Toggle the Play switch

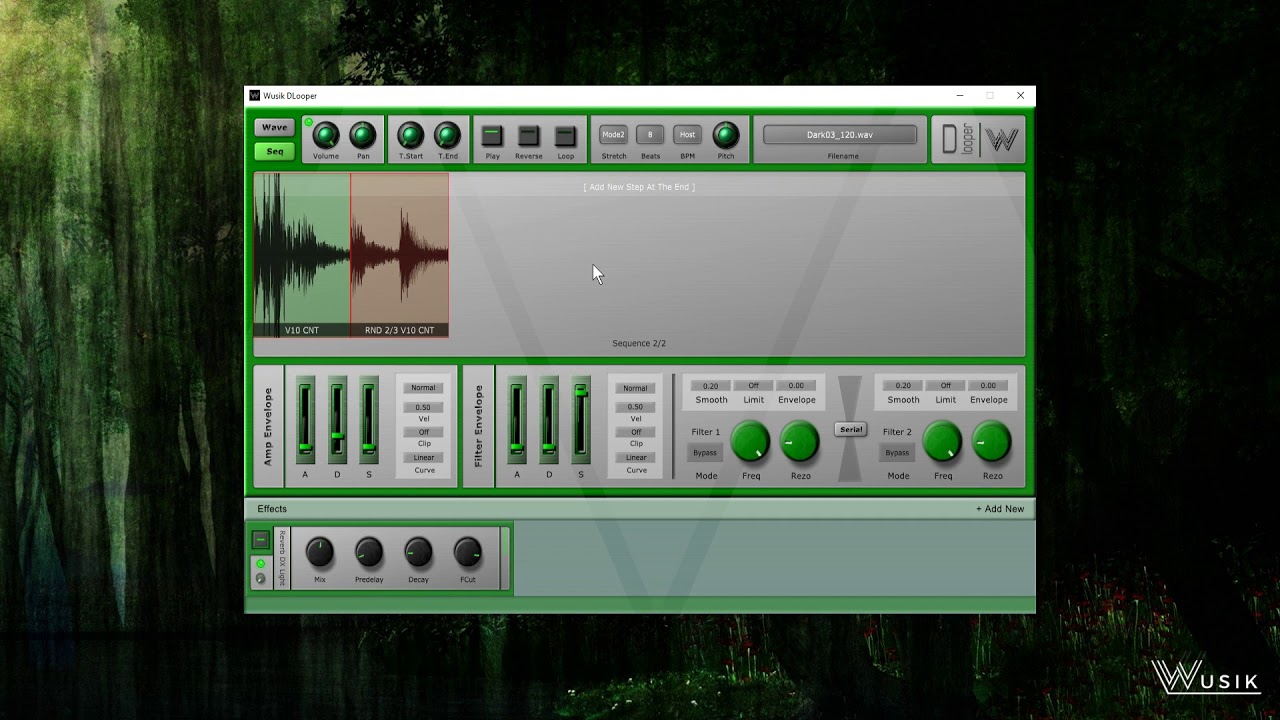[x=492, y=135]
